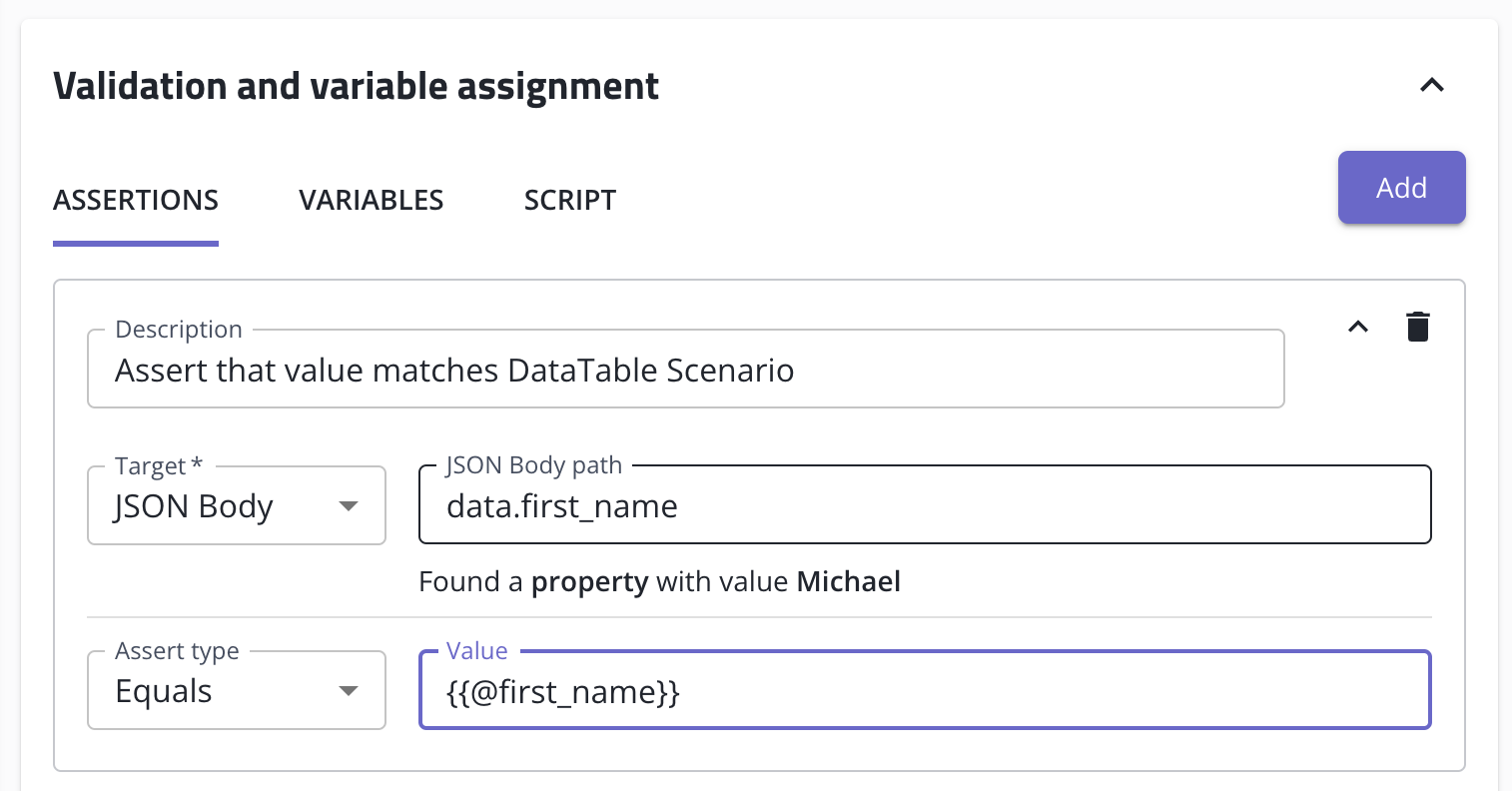Focus the Description text field
This screenshot has width=1512, height=791.
point(685,371)
